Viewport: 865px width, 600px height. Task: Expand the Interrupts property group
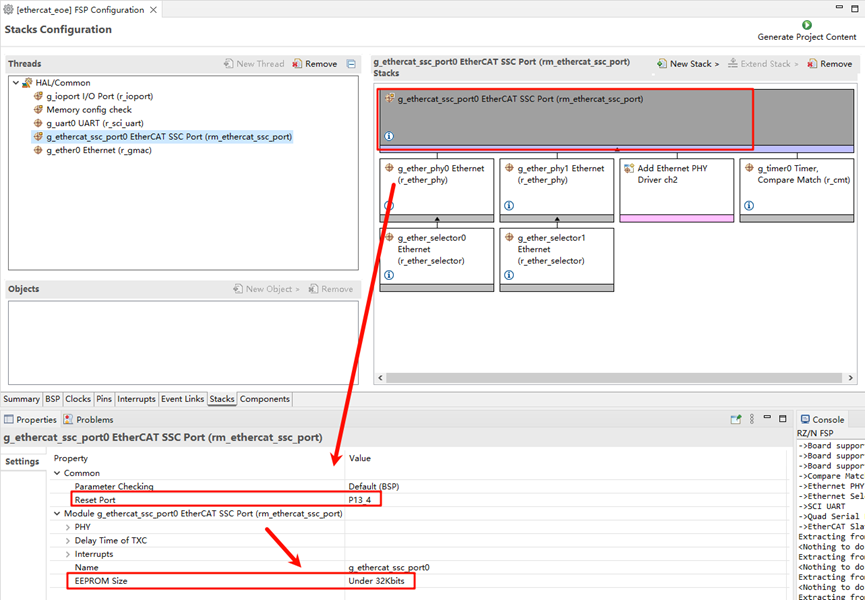point(68,554)
